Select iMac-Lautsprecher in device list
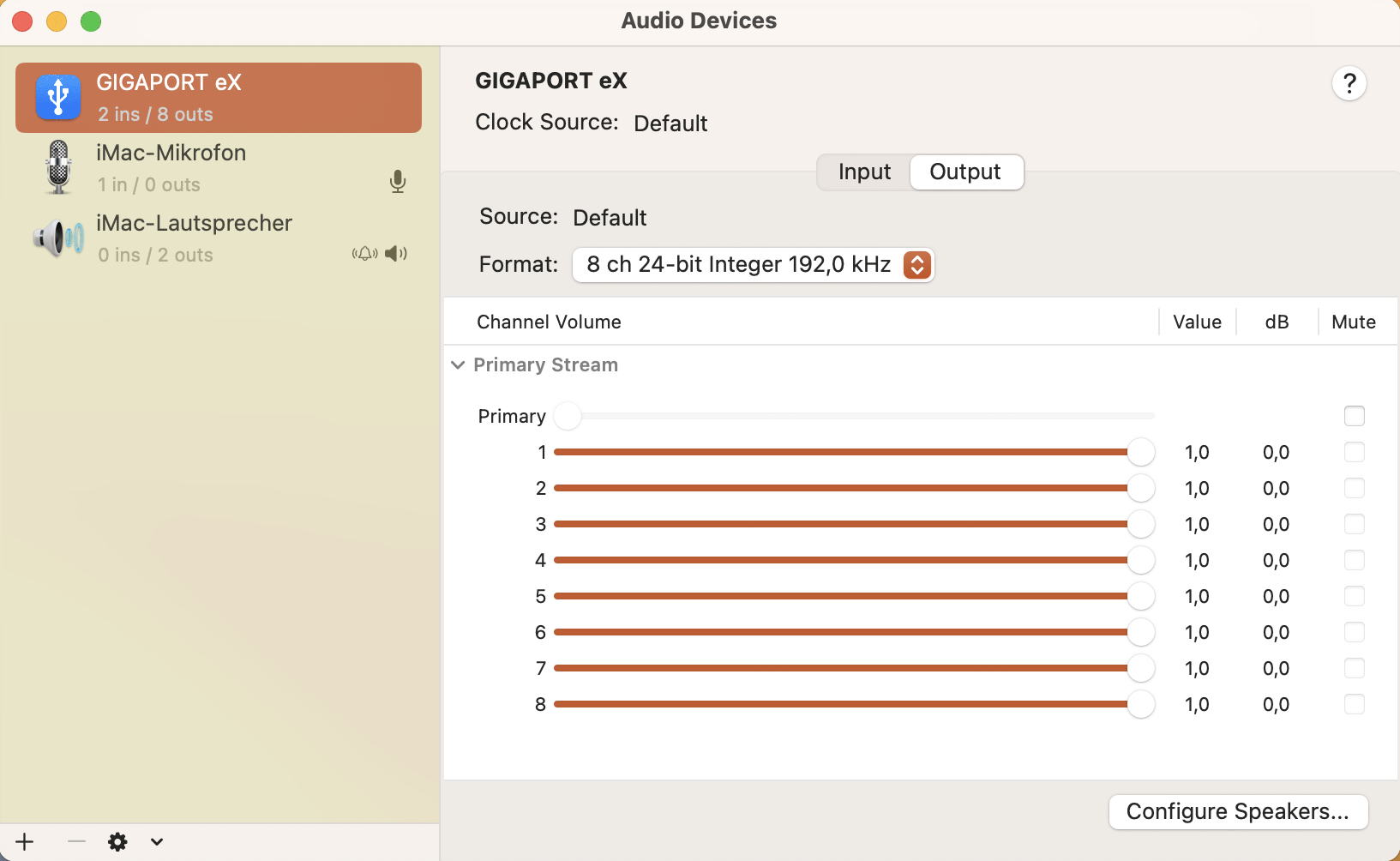1400x861 pixels. (219, 238)
